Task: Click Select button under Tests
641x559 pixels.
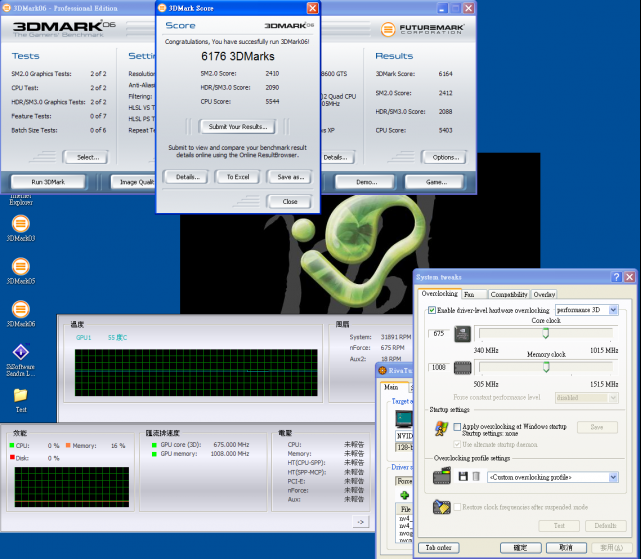Action: (x=85, y=157)
